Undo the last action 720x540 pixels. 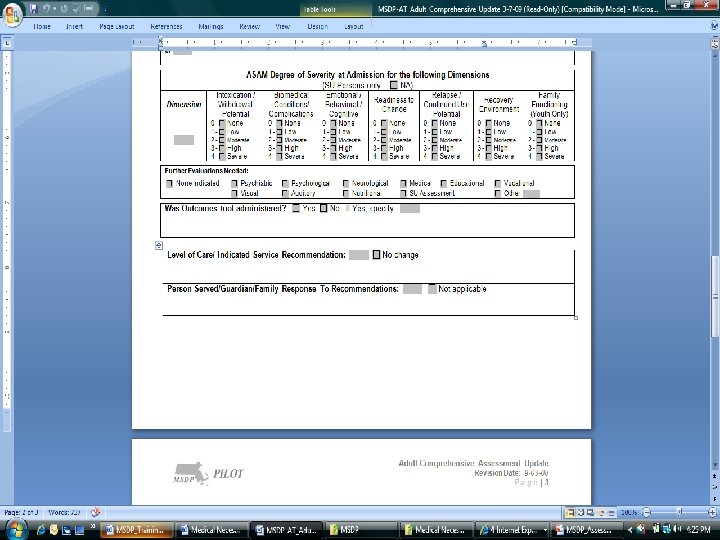(46, 8)
